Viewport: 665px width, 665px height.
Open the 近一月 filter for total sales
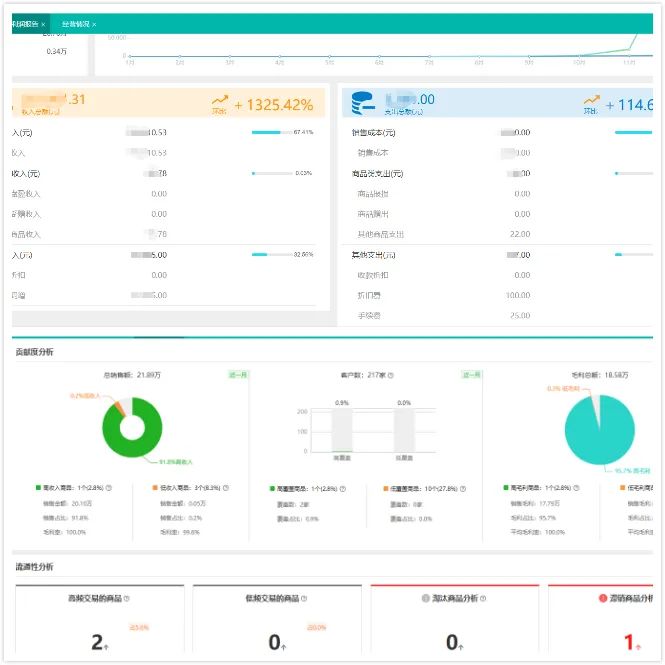(239, 375)
